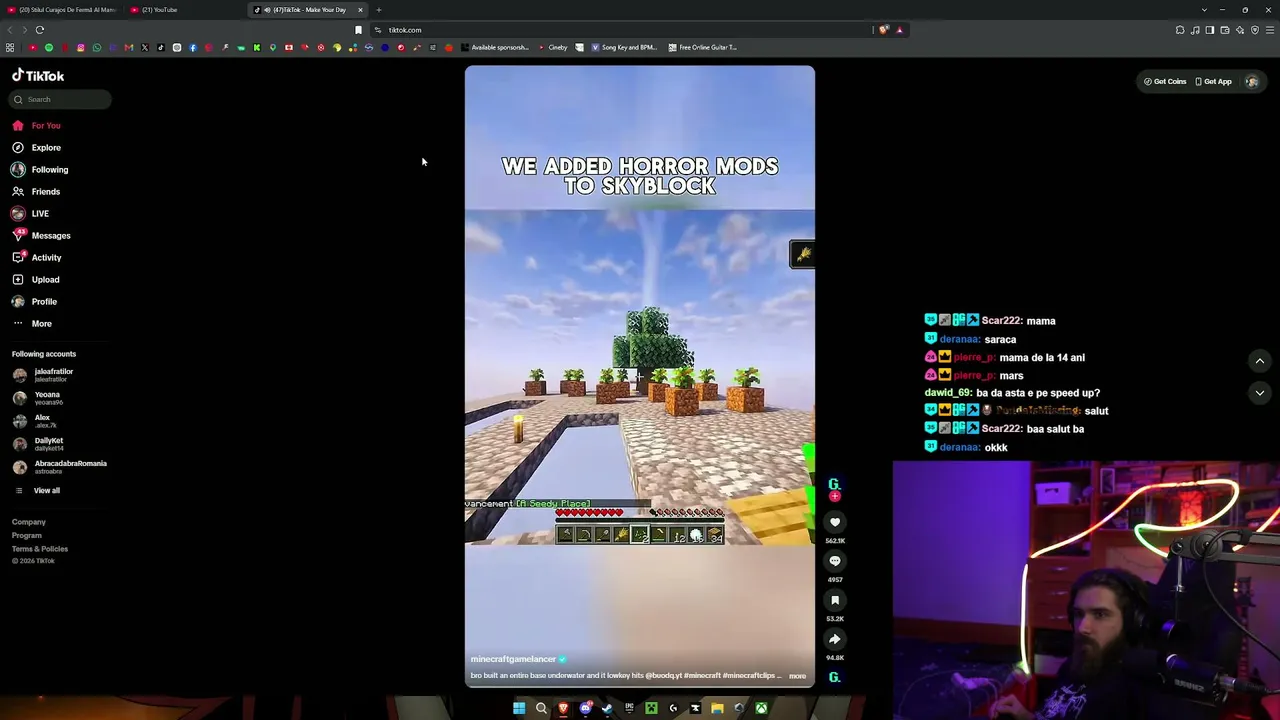Image resolution: width=1280 pixels, height=720 pixels.
Task: Go to Following feed icon
Action: click(x=18, y=170)
